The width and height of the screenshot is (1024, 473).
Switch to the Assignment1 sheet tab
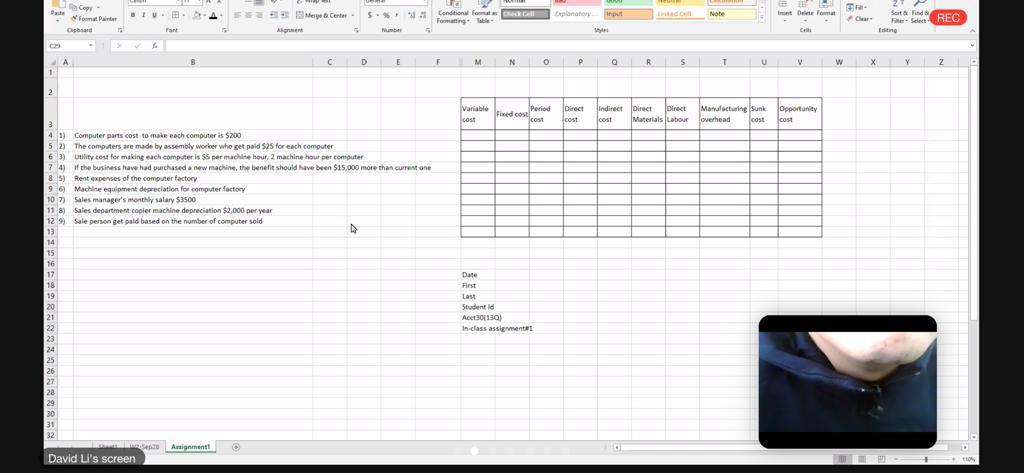pyautogui.click(x=191, y=447)
